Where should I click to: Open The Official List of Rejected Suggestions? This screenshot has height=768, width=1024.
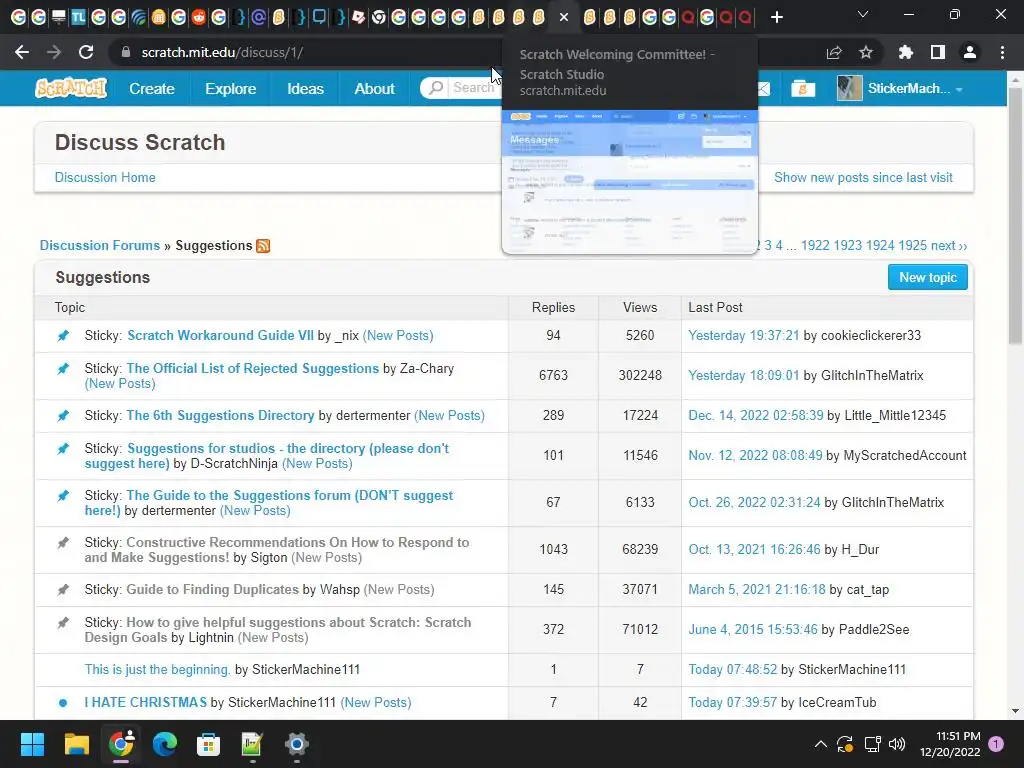point(252,368)
